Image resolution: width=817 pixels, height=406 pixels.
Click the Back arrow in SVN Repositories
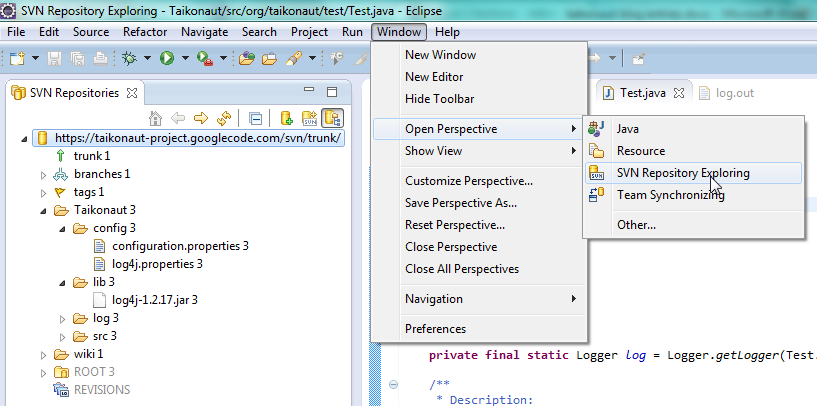click(178, 119)
